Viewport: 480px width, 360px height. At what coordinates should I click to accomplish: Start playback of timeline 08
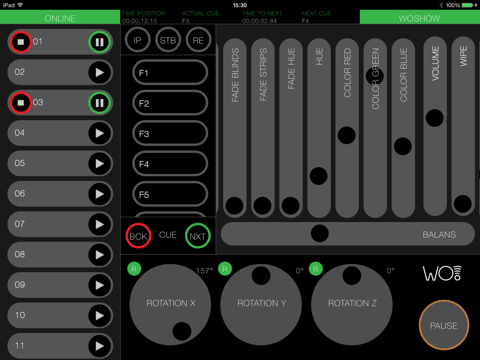[x=99, y=255]
